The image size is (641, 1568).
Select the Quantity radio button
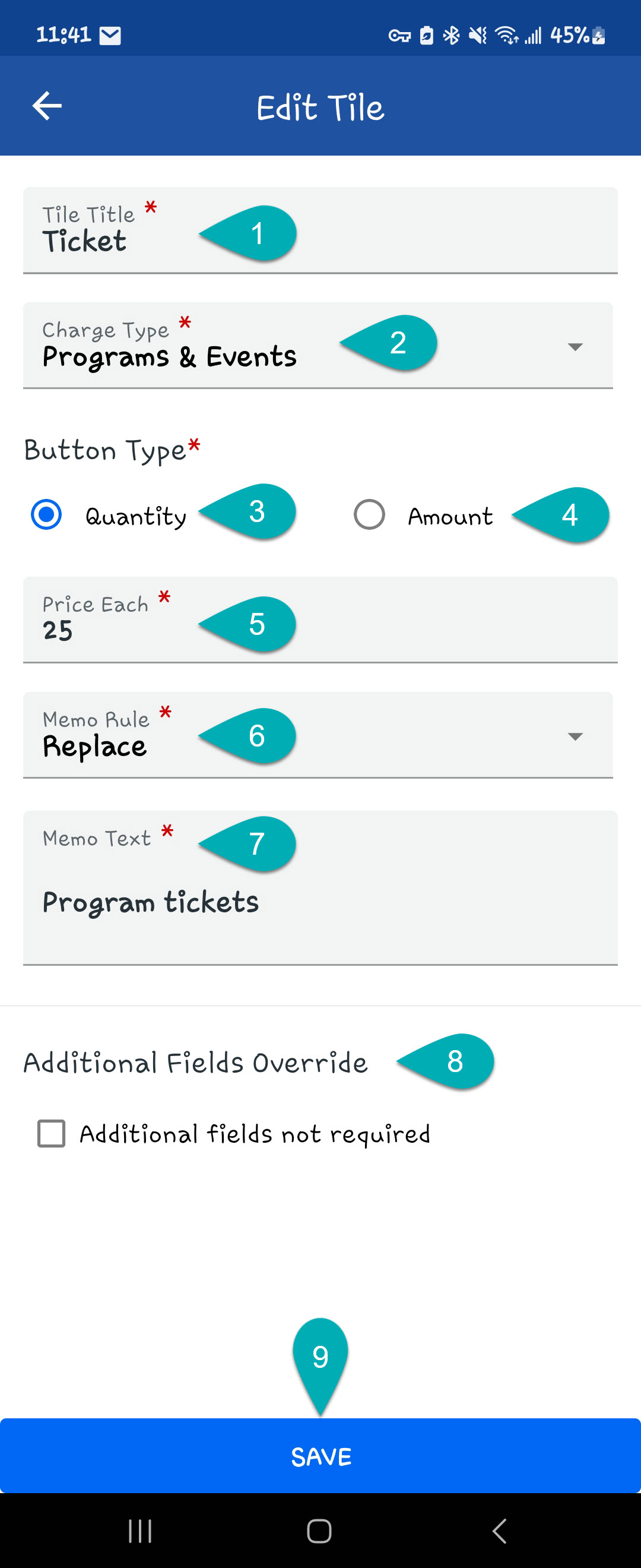(46, 515)
